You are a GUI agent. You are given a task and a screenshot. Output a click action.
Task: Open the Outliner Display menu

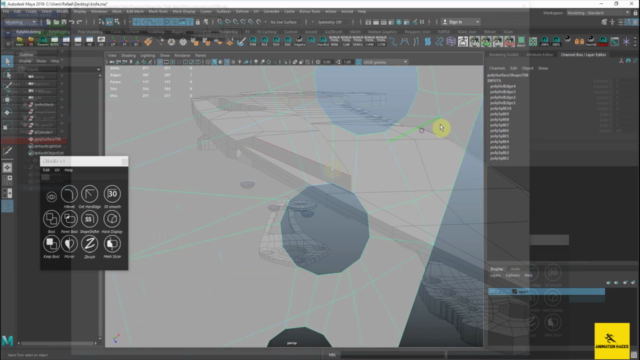click(x=25, y=61)
